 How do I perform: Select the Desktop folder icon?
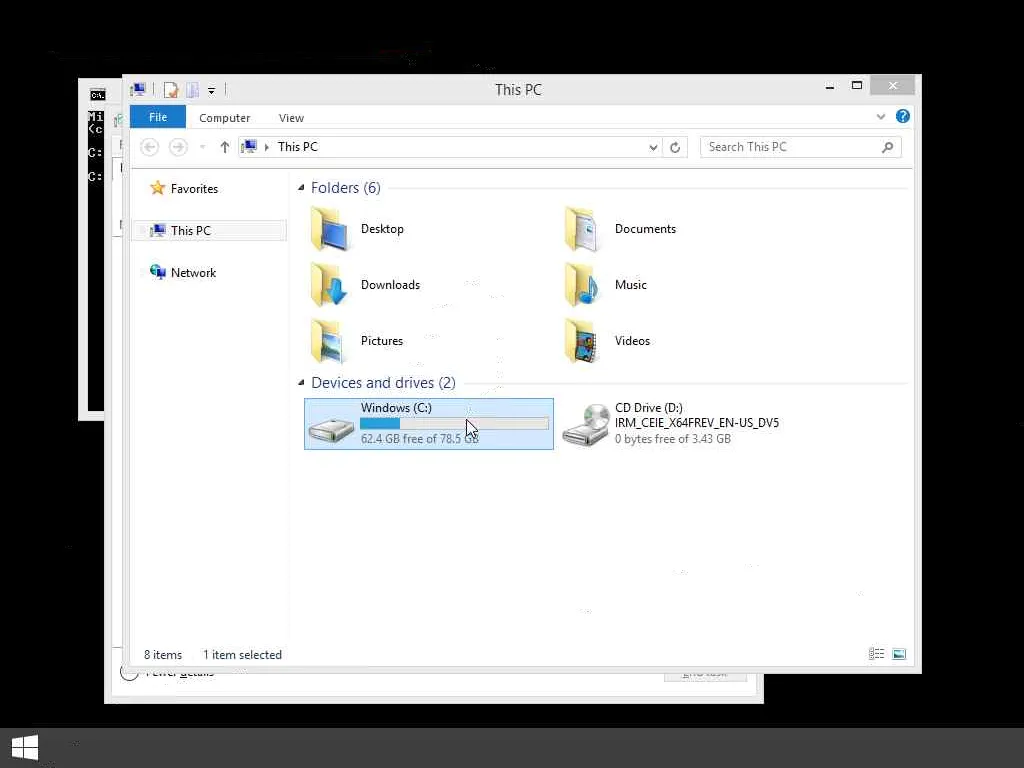click(x=329, y=229)
